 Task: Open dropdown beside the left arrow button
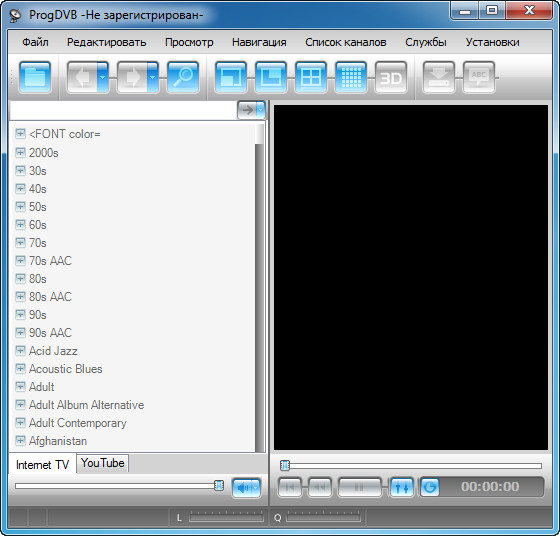[103, 77]
